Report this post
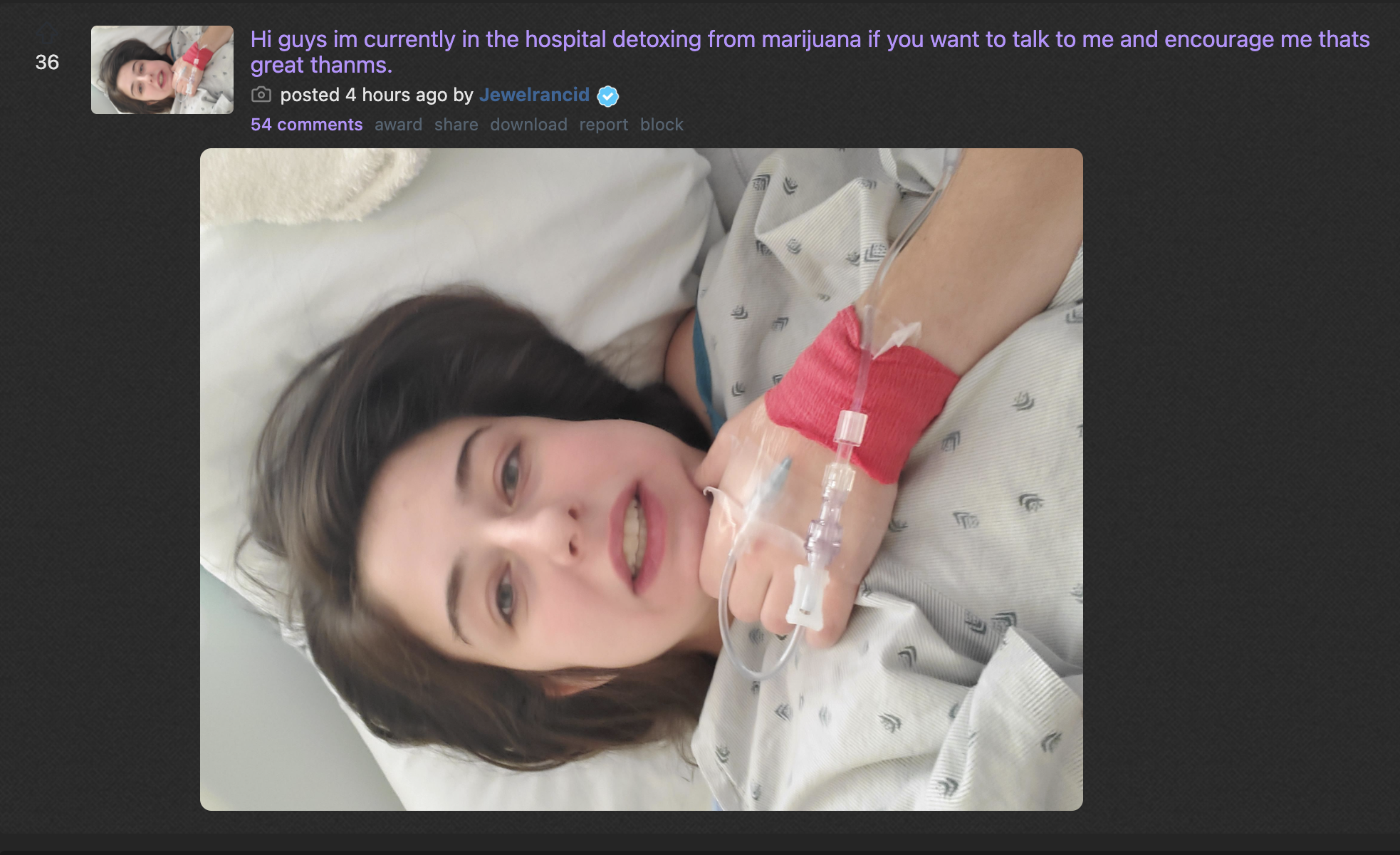This screenshot has height=855, width=1400. pos(603,125)
